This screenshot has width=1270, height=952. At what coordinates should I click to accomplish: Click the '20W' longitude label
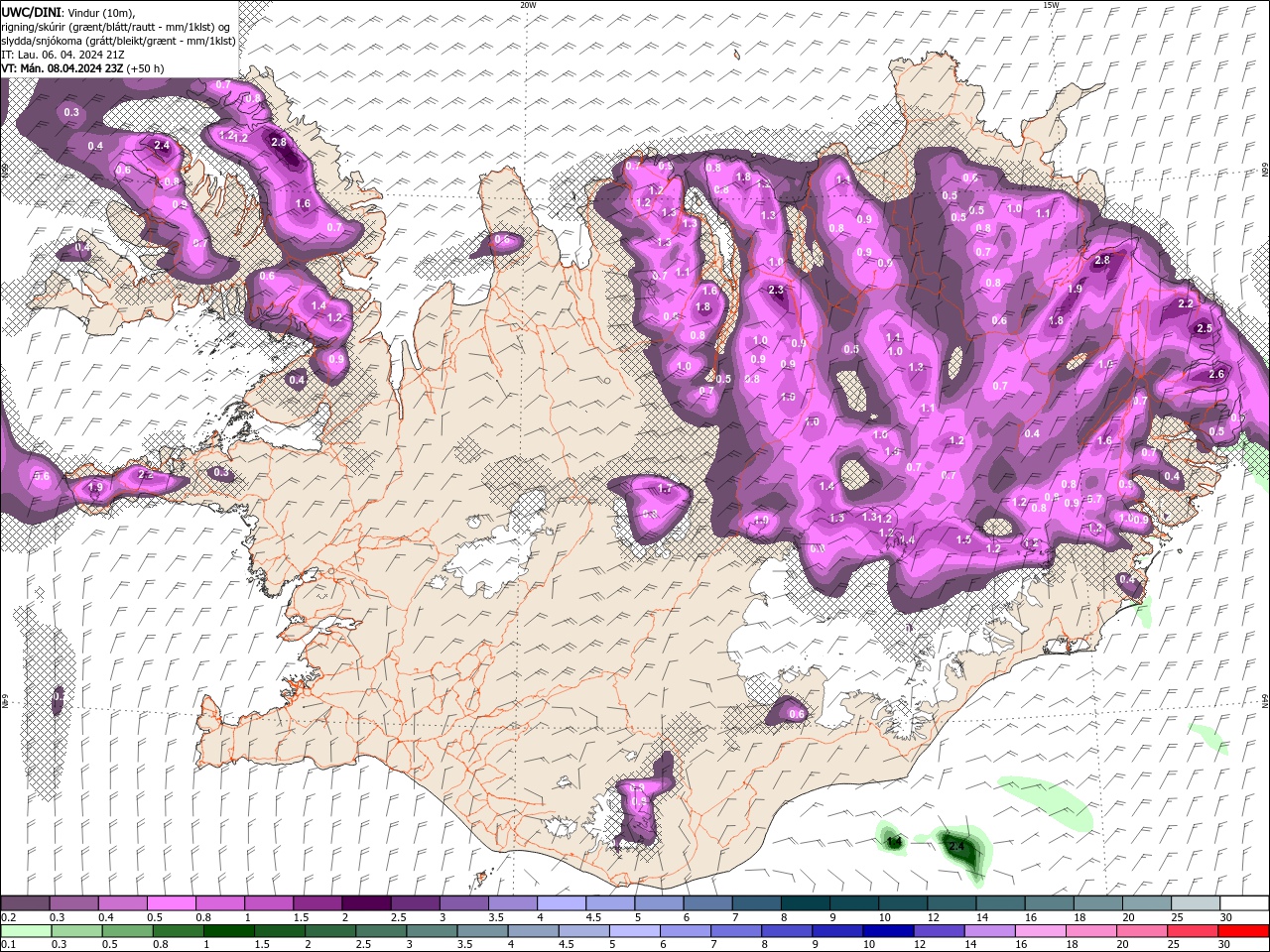click(x=528, y=5)
